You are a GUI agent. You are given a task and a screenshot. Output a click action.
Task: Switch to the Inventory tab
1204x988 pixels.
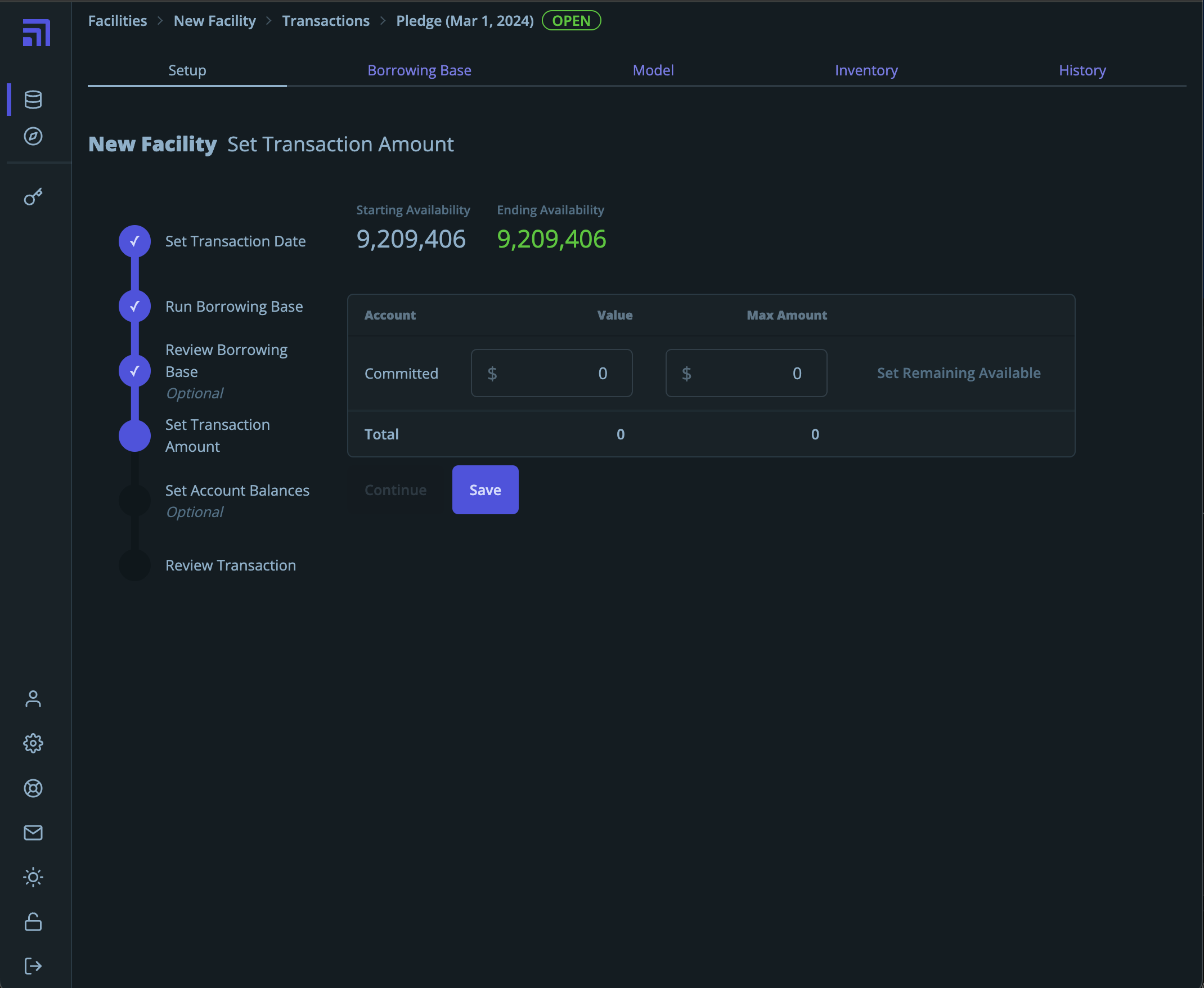[x=865, y=70]
